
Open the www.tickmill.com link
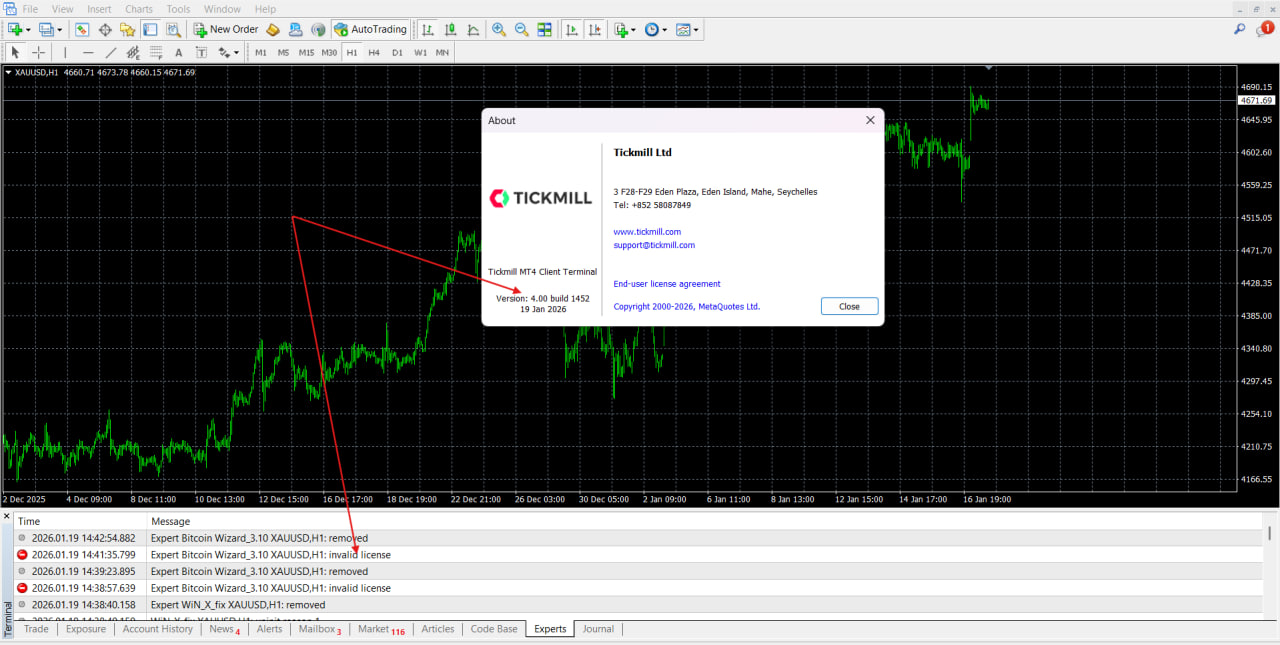click(647, 232)
